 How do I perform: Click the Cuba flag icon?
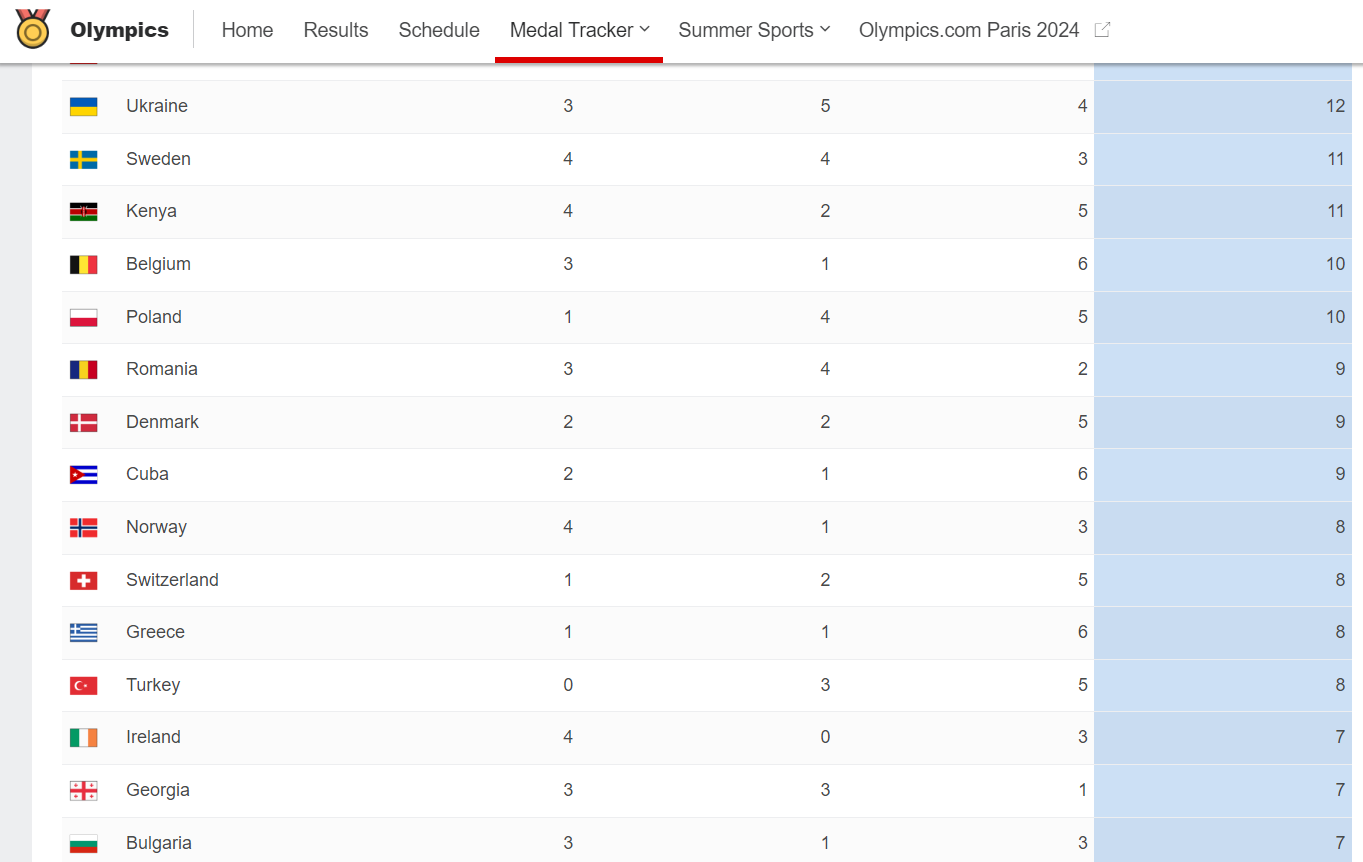coord(83,474)
